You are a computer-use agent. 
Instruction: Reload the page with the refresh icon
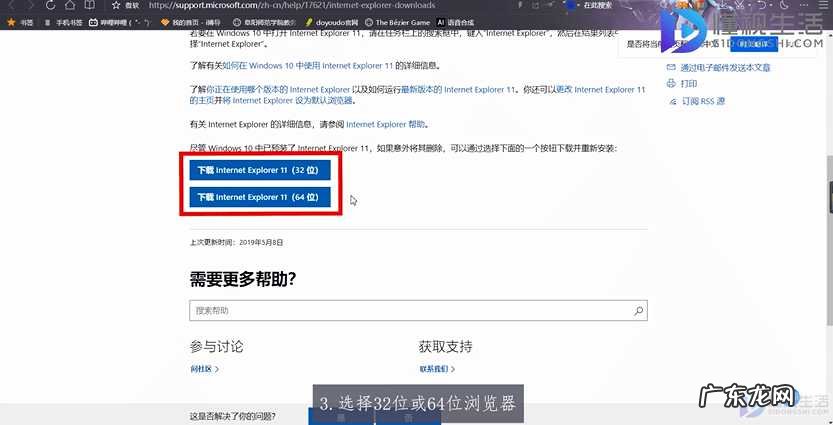pyautogui.click(x=50, y=5)
